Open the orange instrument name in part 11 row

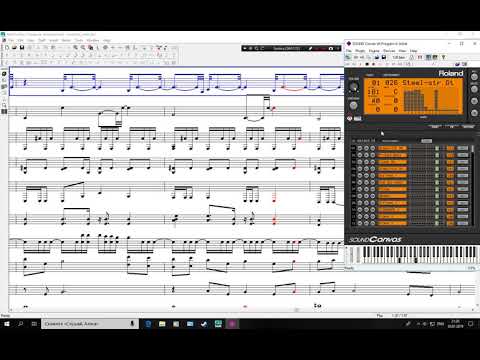point(392,216)
